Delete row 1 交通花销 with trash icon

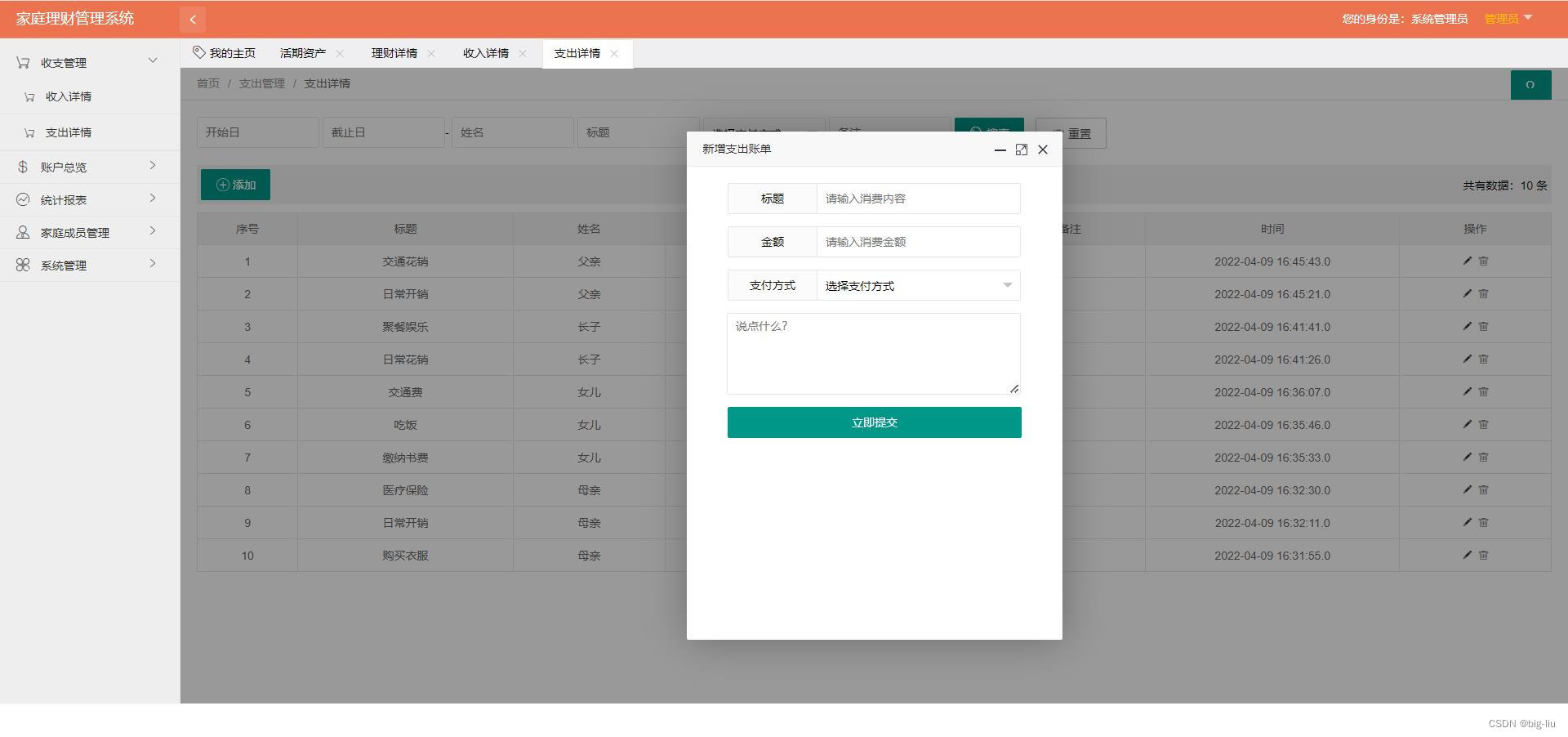pyautogui.click(x=1484, y=261)
